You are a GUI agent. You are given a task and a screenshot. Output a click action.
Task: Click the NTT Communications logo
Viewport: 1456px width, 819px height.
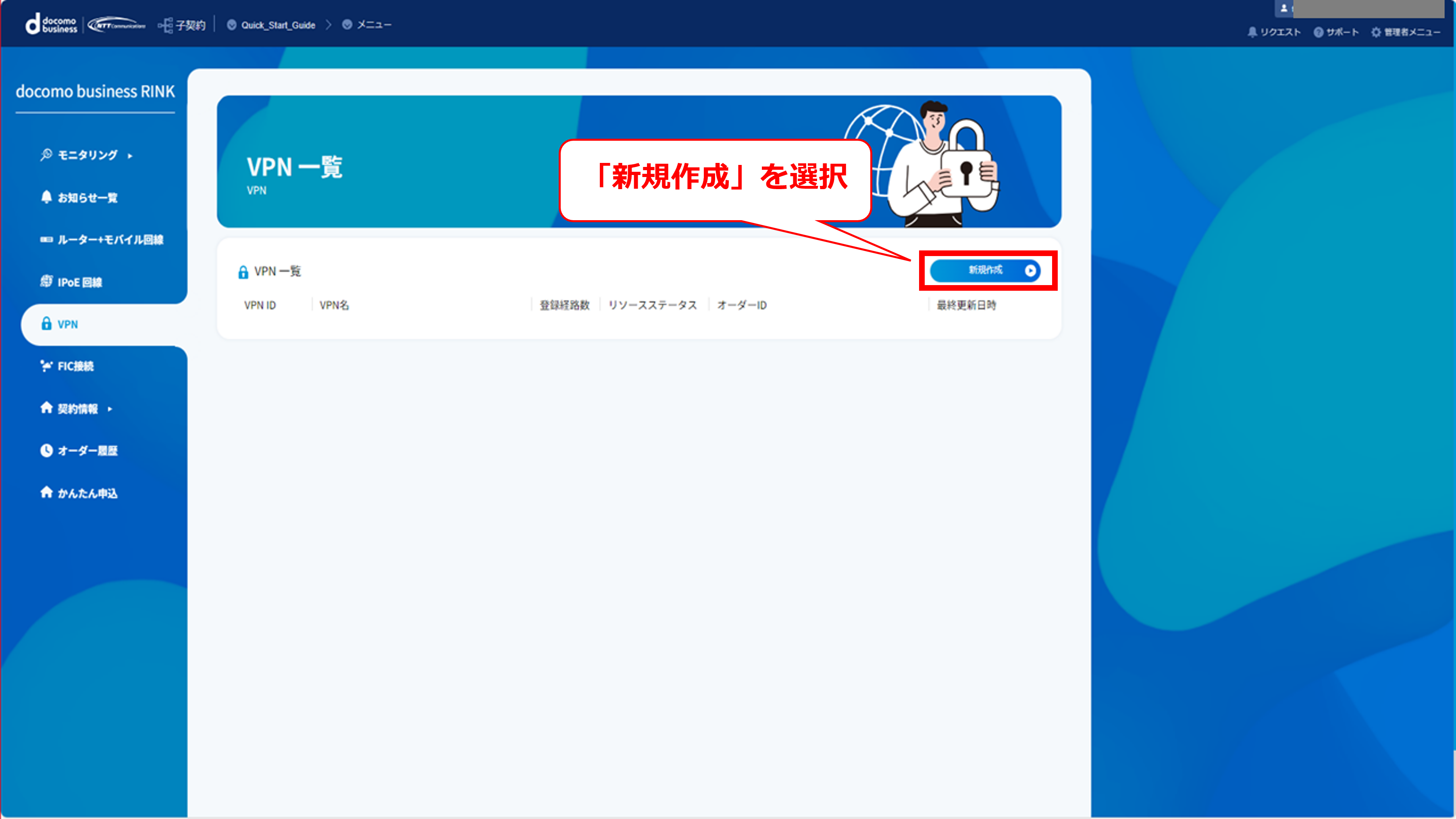coord(117,25)
